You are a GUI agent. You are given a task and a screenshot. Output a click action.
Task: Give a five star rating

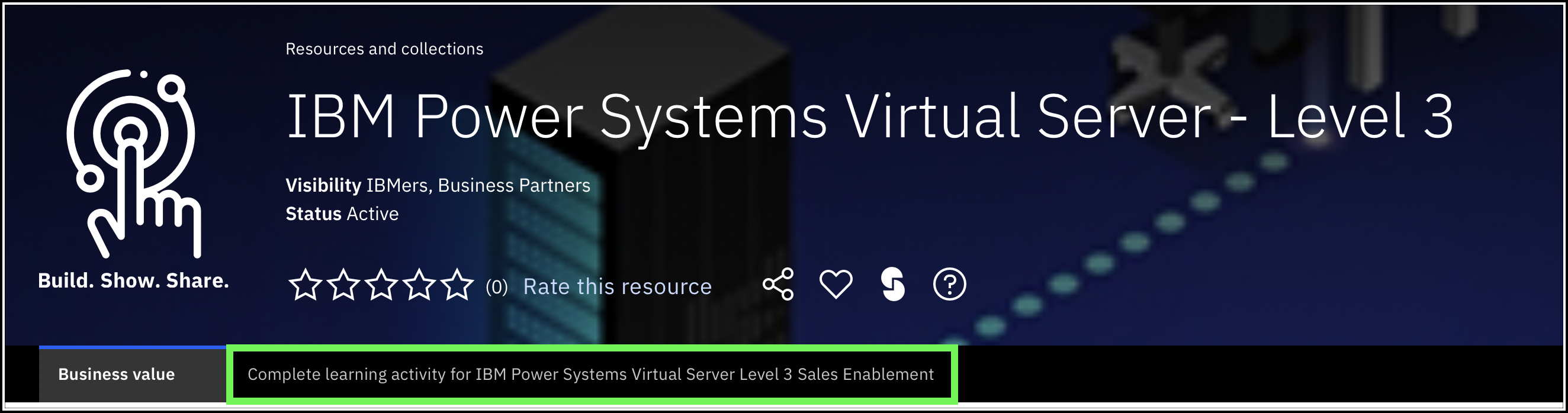click(x=457, y=285)
